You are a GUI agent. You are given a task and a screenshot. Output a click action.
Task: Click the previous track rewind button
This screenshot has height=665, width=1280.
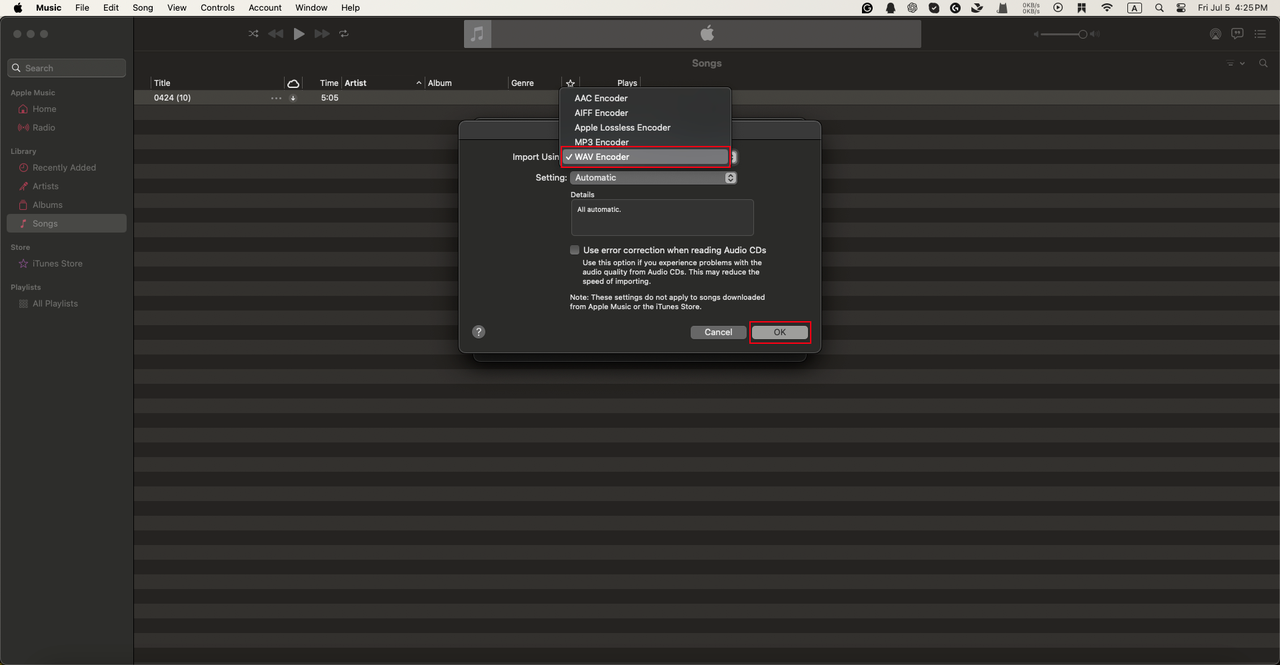(276, 34)
